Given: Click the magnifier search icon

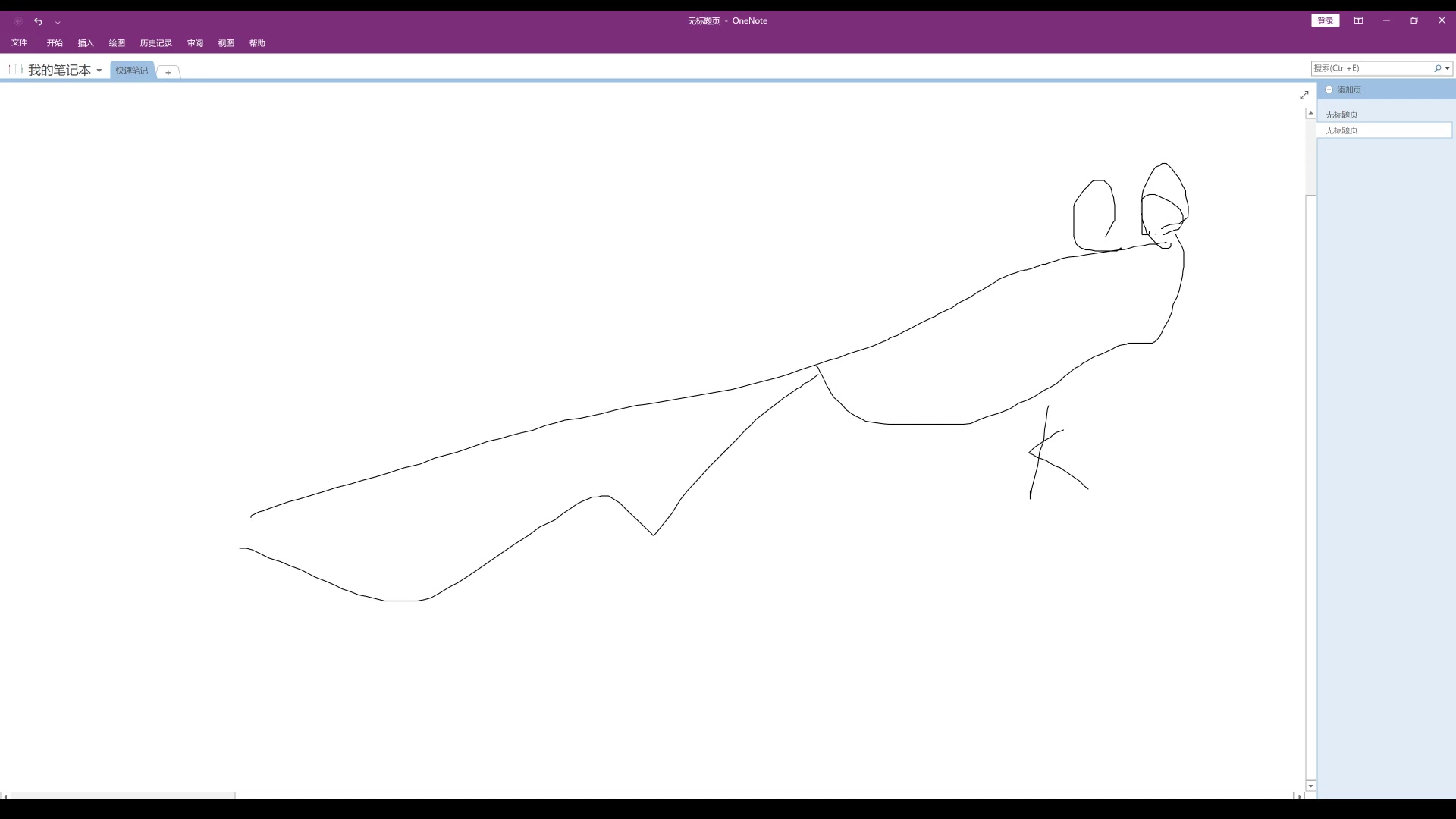Looking at the screenshot, I should pyautogui.click(x=1437, y=68).
